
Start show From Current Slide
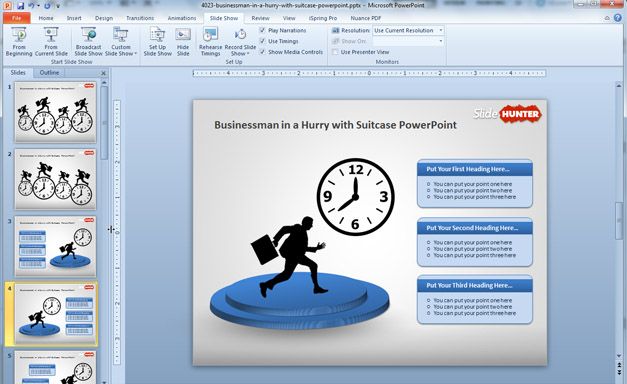pyautogui.click(x=51, y=42)
